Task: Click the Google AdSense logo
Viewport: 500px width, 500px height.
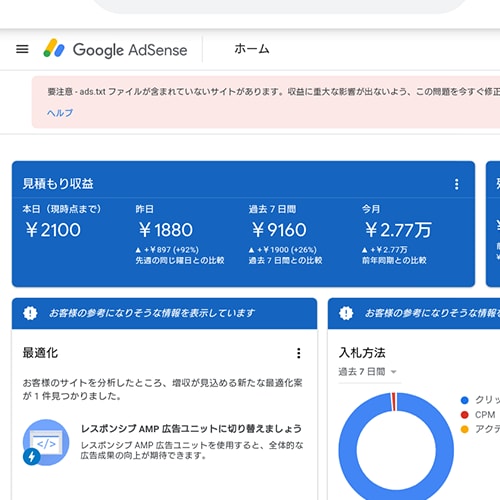Action: [115, 49]
